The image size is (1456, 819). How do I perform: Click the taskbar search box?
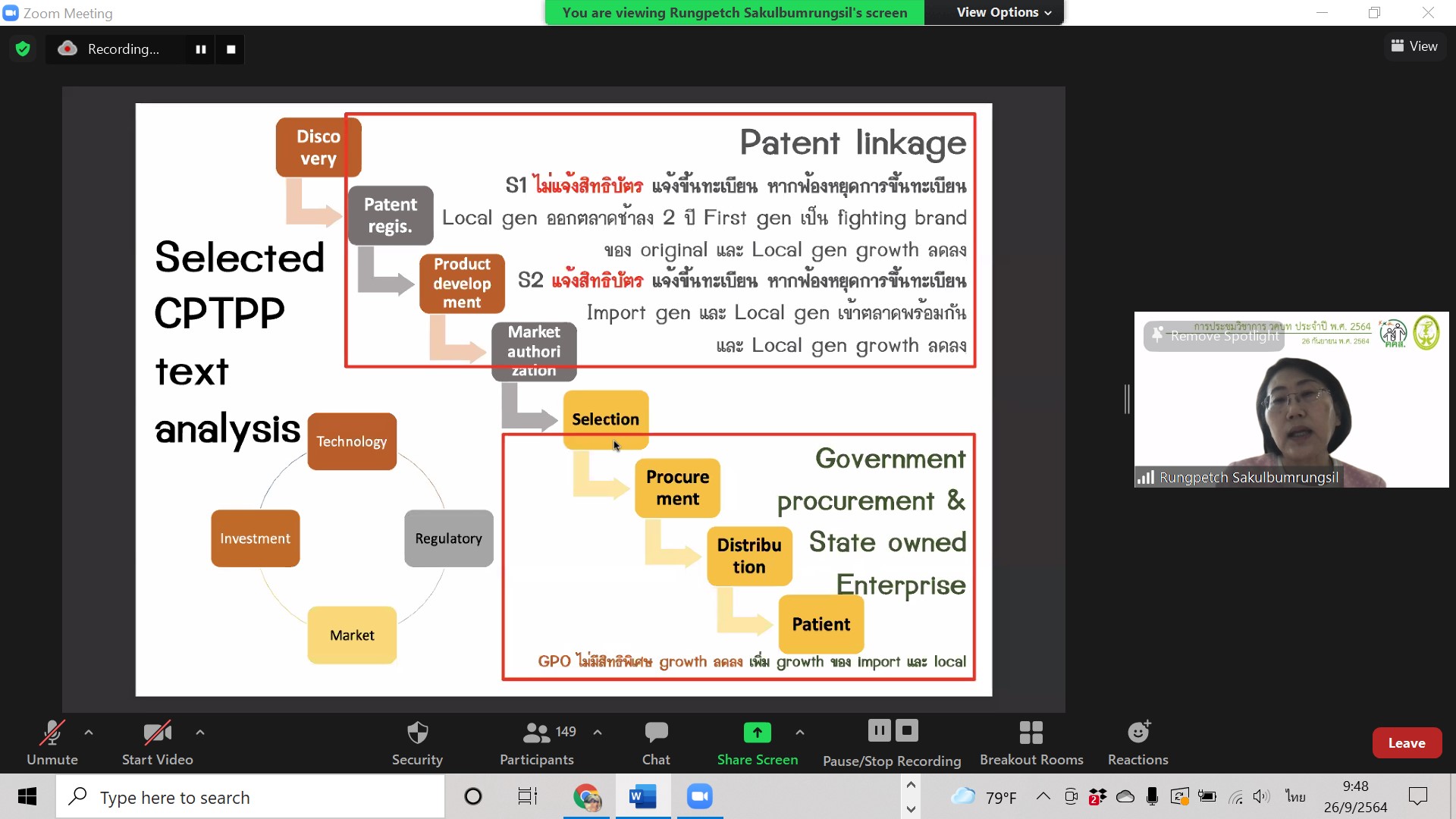tap(250, 797)
